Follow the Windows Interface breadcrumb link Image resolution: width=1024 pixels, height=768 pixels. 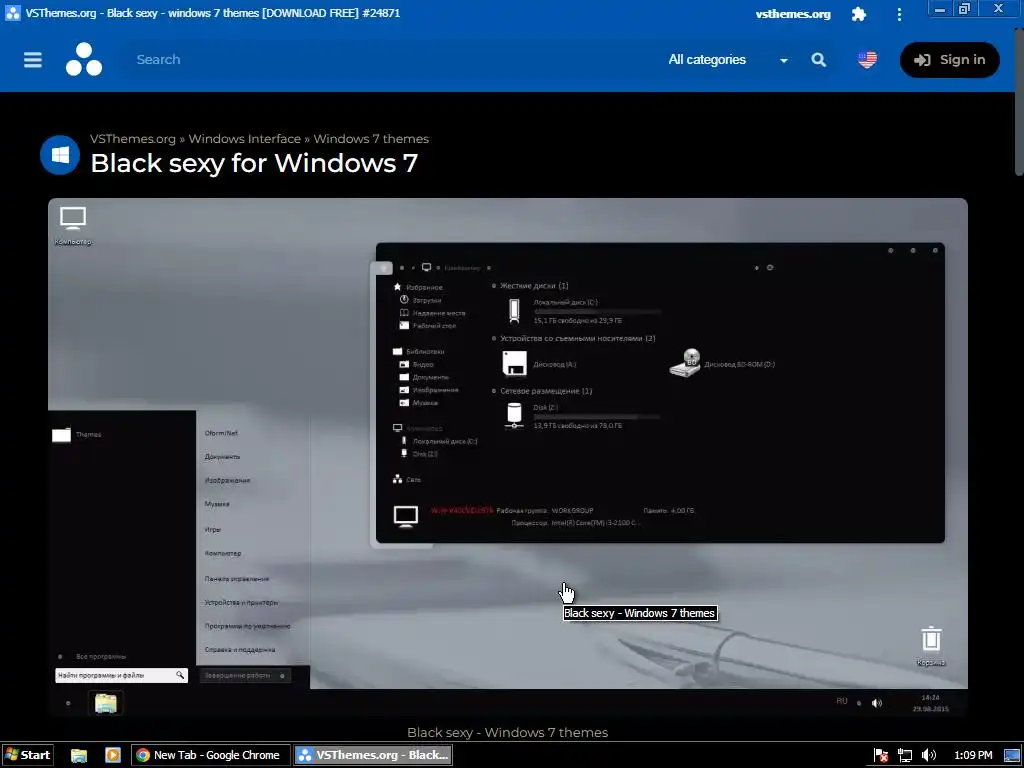(244, 138)
